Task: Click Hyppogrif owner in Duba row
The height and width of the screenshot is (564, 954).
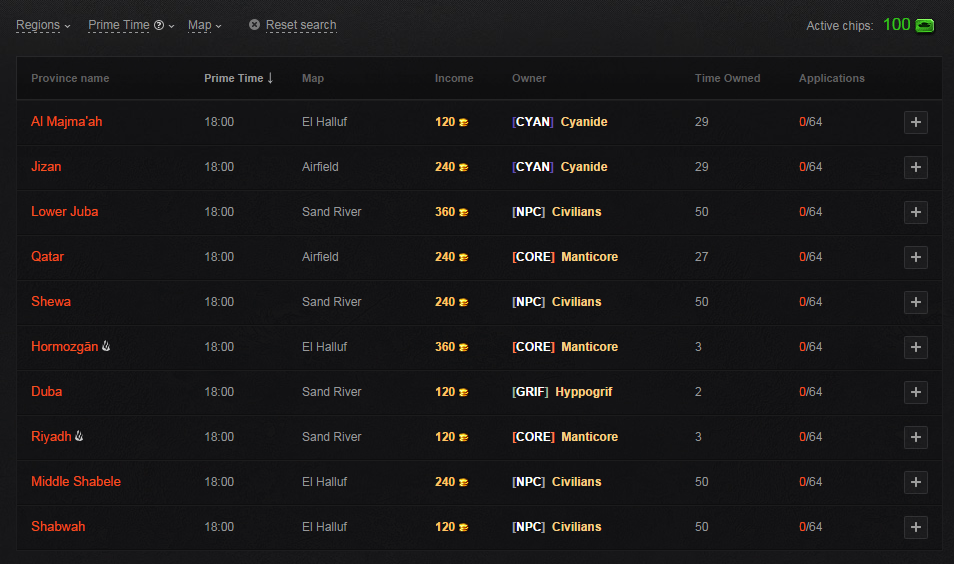Action: [x=584, y=392]
